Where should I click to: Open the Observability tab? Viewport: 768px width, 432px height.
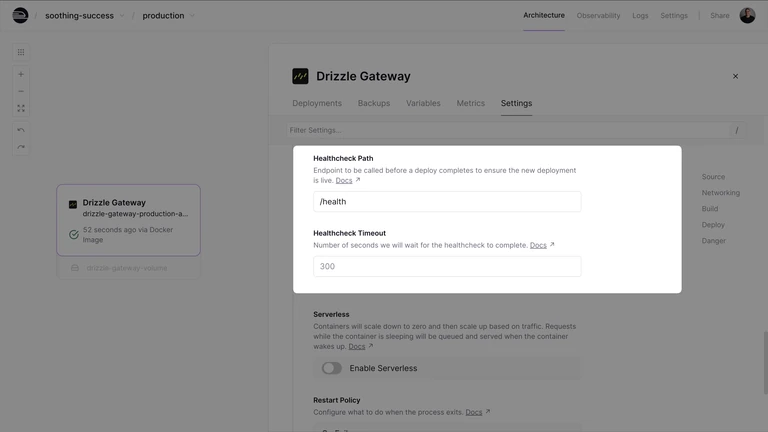(598, 16)
